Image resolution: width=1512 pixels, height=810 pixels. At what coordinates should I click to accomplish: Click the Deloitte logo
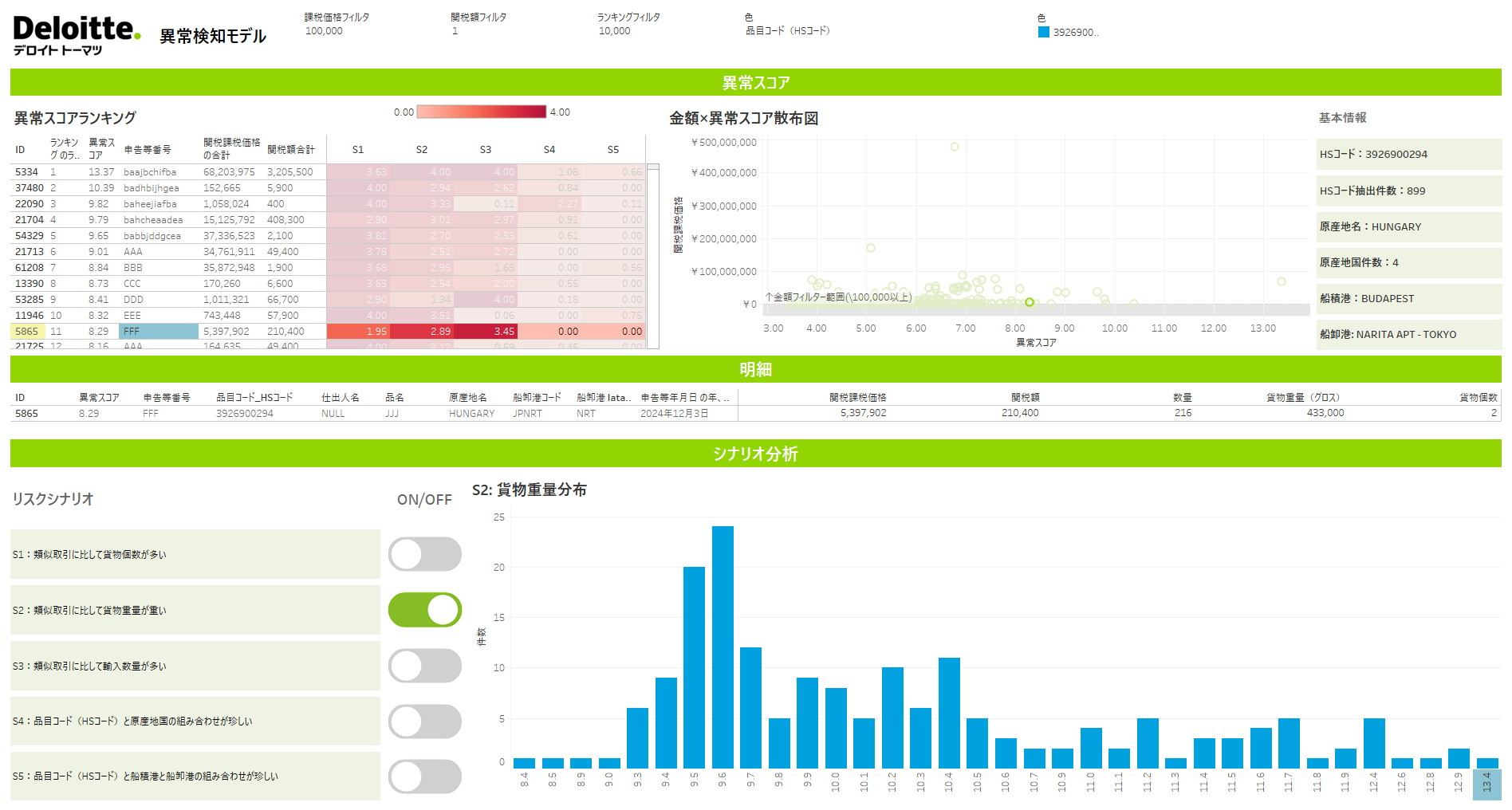point(77,35)
